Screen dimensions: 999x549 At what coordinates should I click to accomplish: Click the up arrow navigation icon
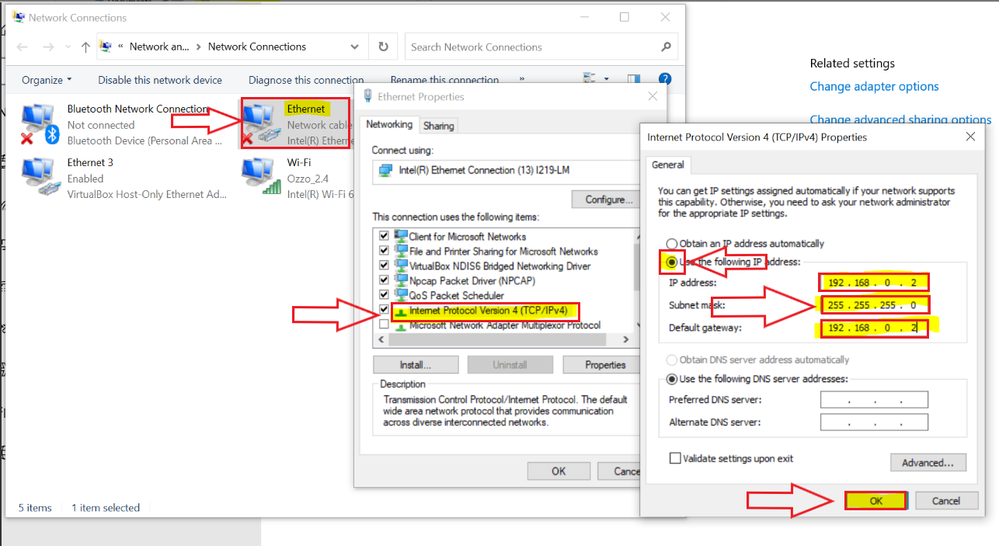point(86,47)
